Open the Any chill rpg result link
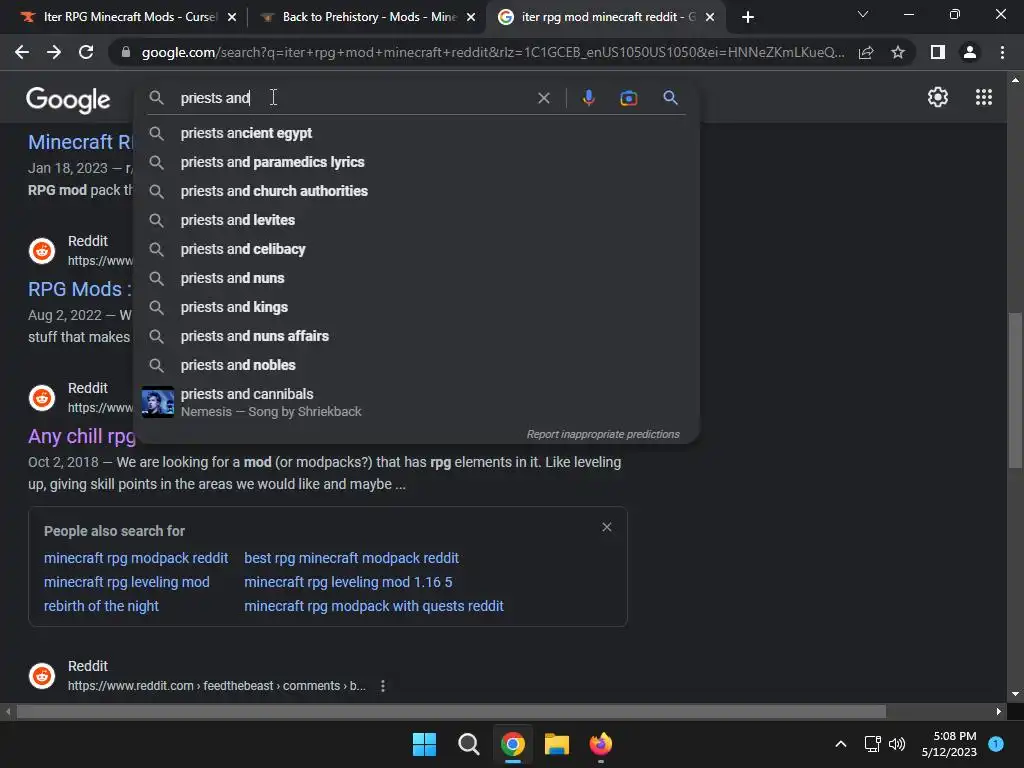Viewport: 1024px width, 768px height. click(x=81, y=436)
